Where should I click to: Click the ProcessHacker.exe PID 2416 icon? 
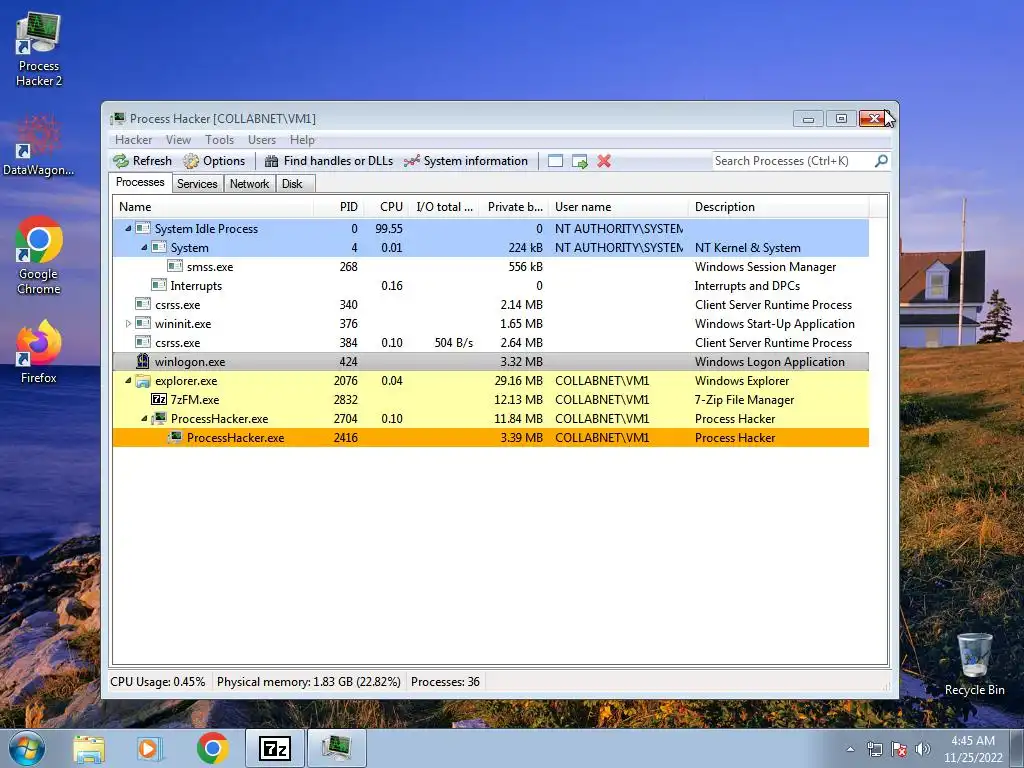(x=175, y=438)
